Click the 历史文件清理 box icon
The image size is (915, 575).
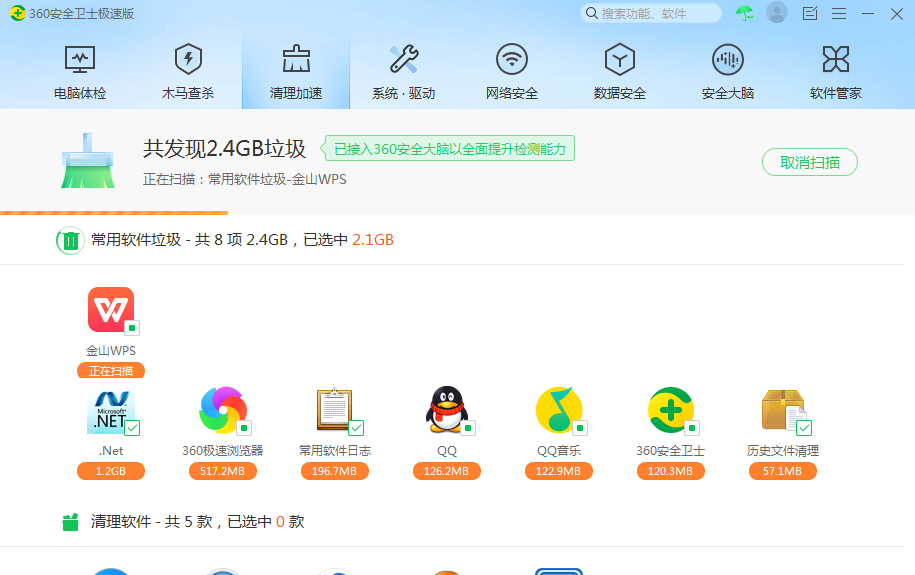click(x=783, y=410)
